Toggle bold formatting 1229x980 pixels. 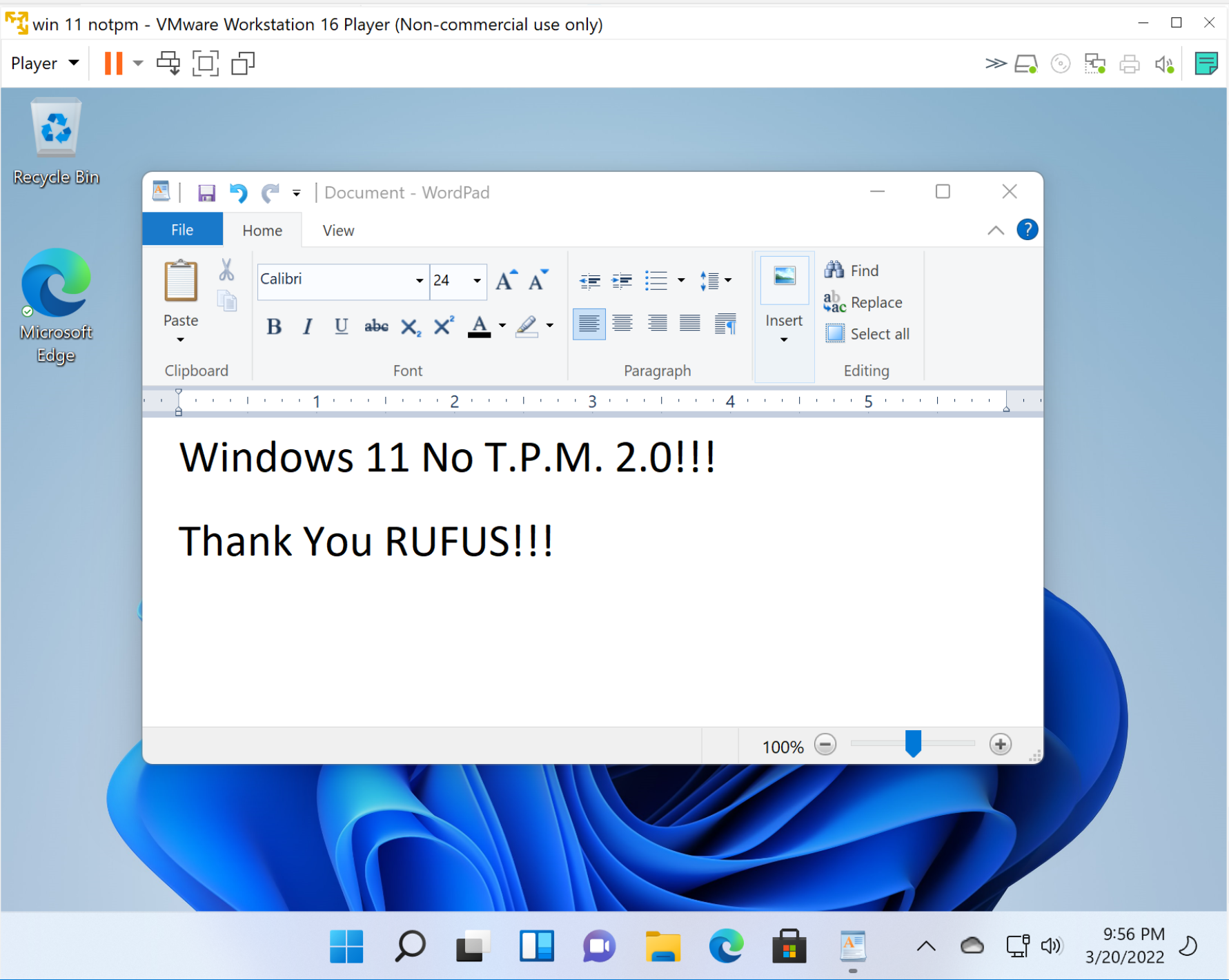point(274,326)
